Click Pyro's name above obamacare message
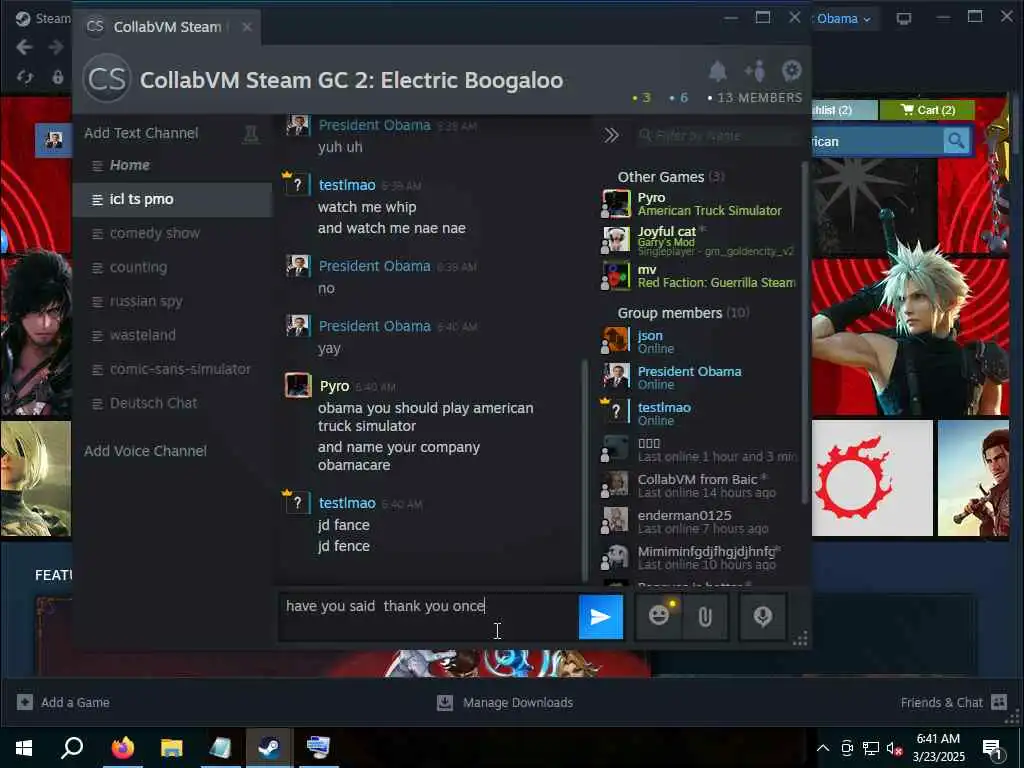This screenshot has width=1024, height=768. pos(334,386)
